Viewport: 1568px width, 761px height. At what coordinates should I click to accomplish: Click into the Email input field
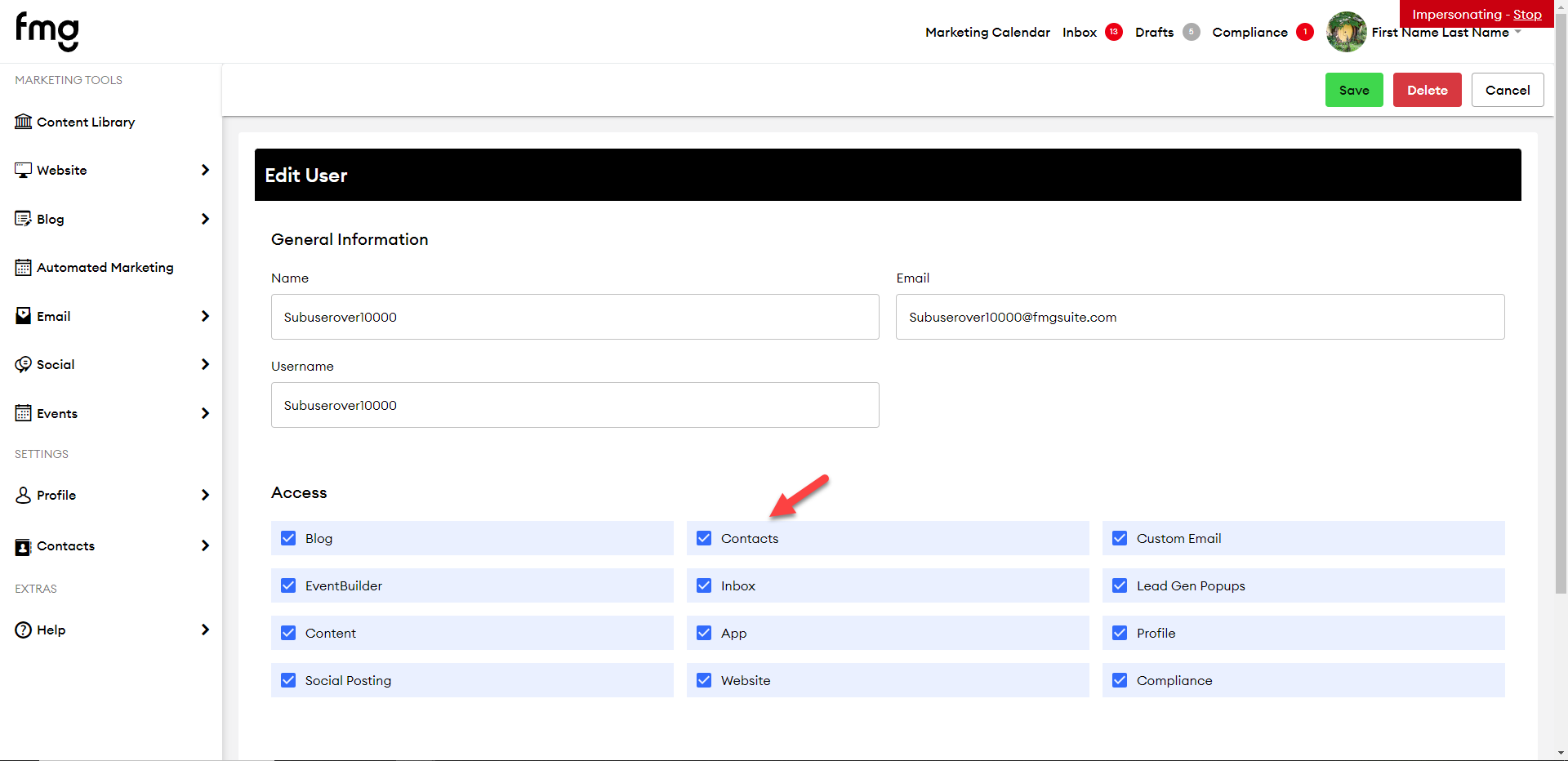coord(1200,317)
